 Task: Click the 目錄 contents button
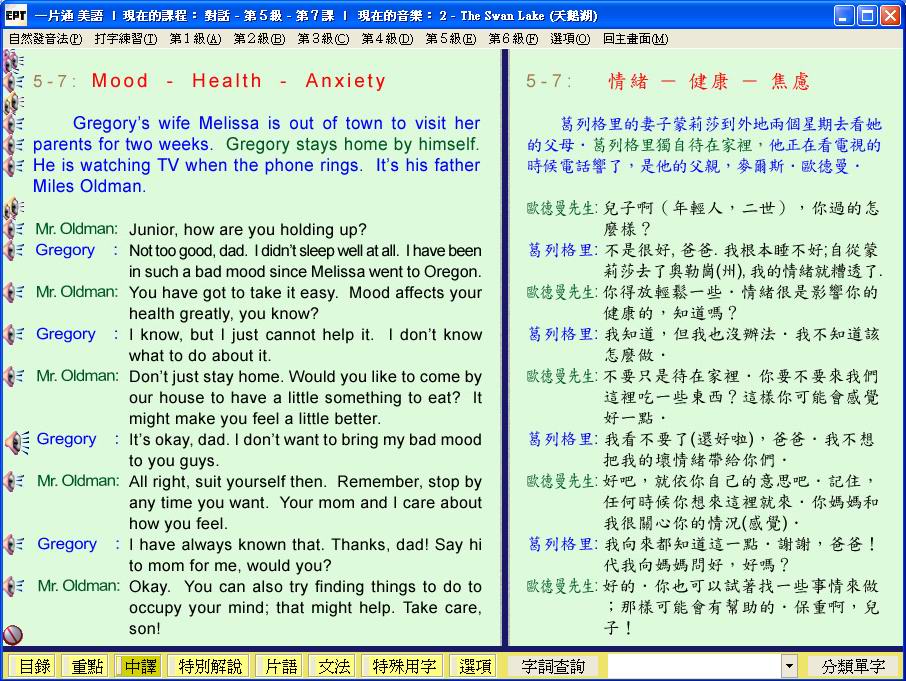[33, 666]
